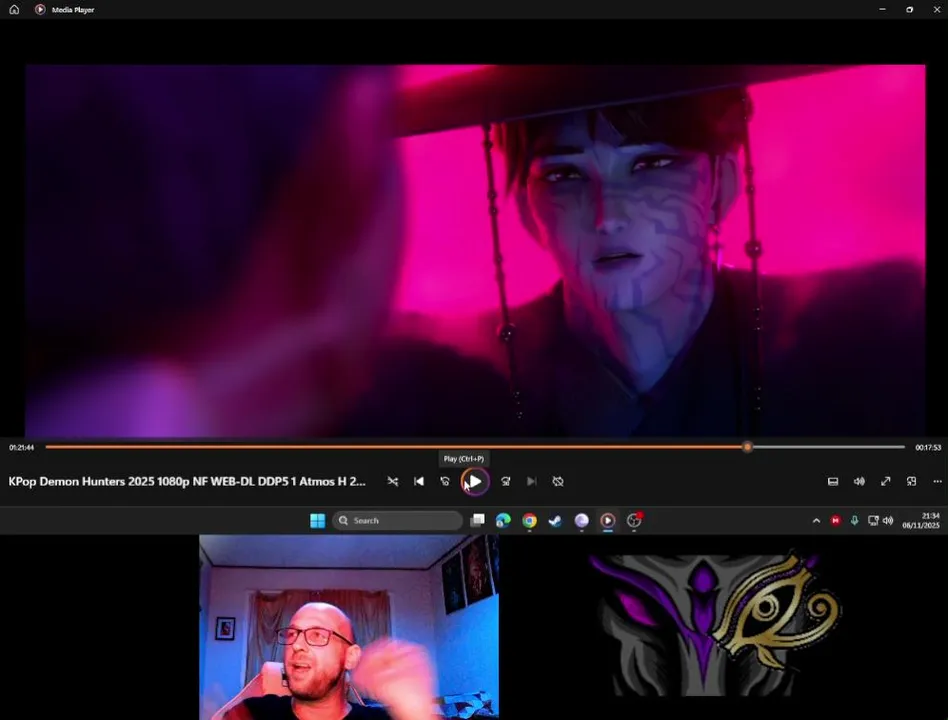Switch to mini player view
Image resolution: width=948 pixels, height=720 pixels.
coord(911,482)
